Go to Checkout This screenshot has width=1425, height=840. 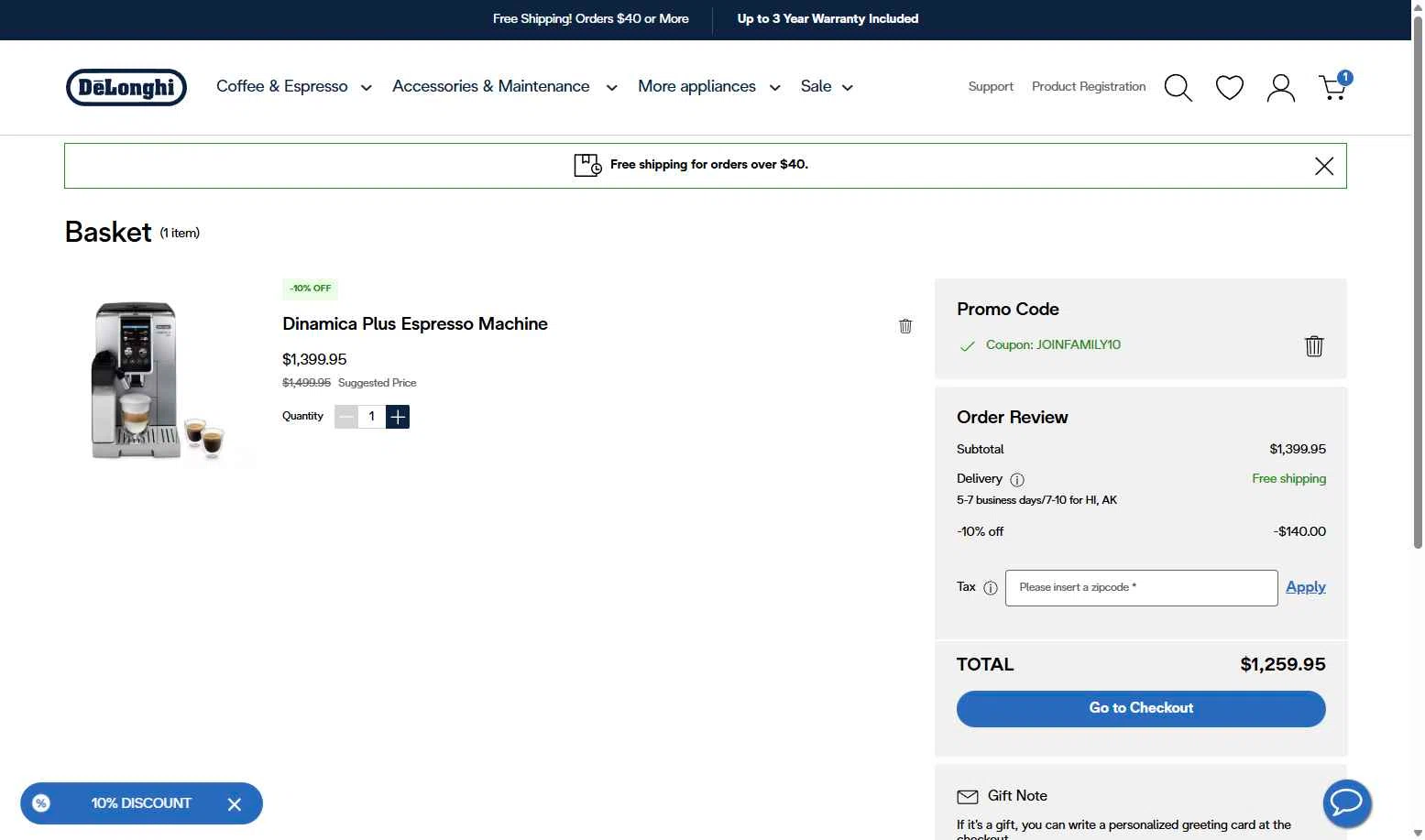tap(1141, 709)
